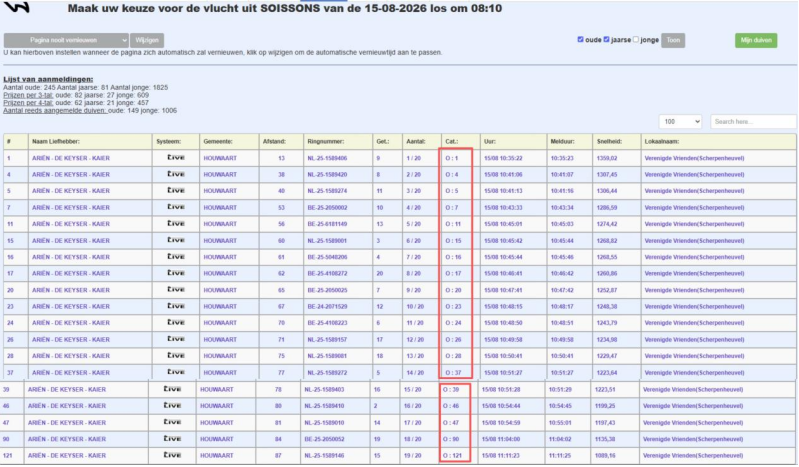Click the Live icon in the row ranked 20
799x467 pixels.
[176, 289]
